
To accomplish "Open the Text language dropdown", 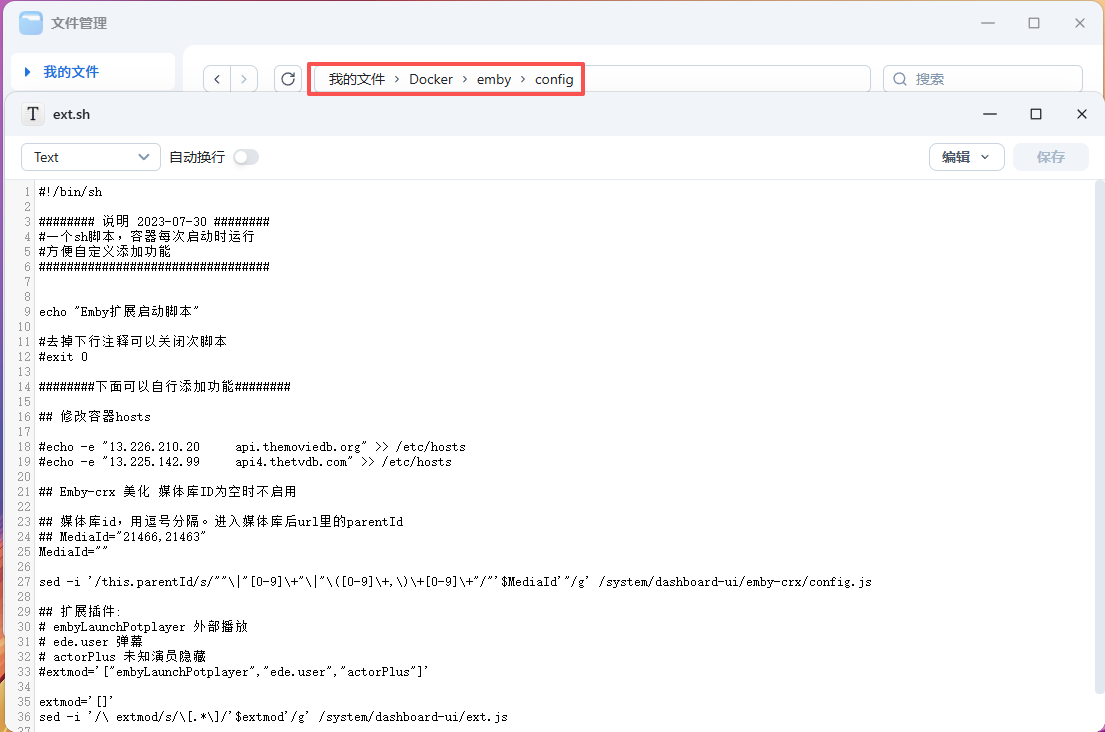I will pyautogui.click(x=90, y=157).
